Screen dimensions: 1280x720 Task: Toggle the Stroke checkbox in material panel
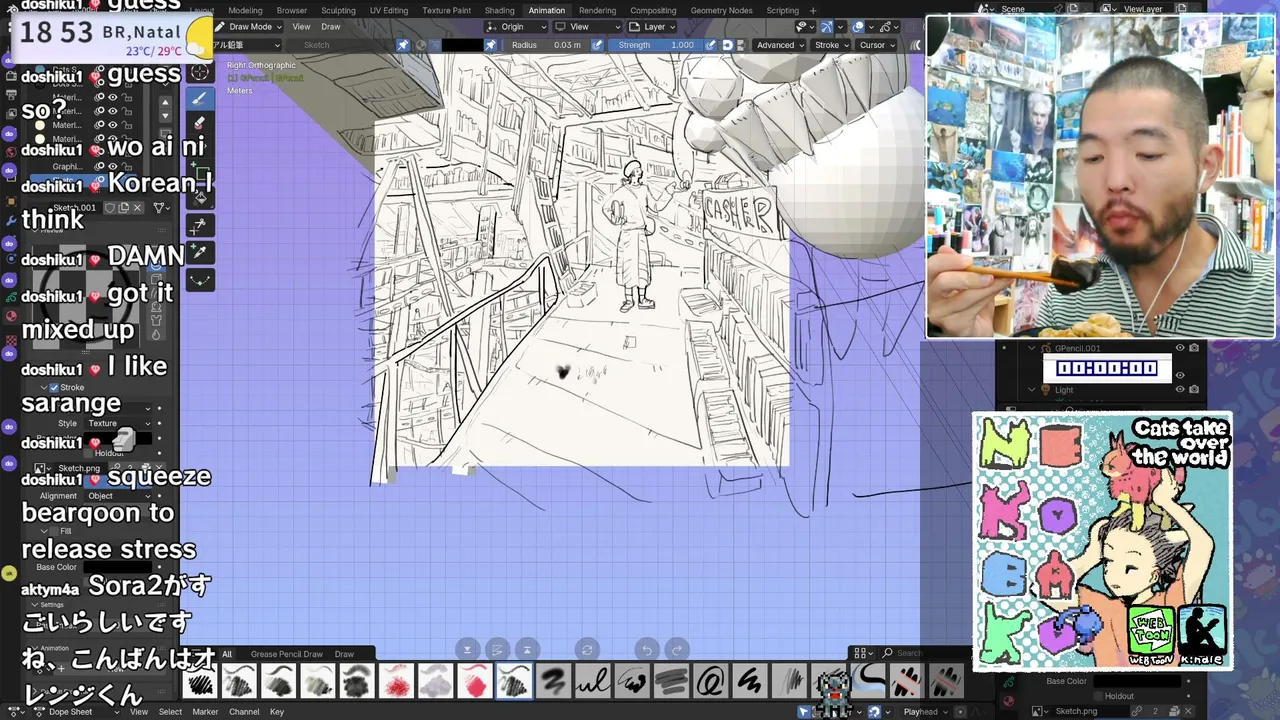coord(54,388)
